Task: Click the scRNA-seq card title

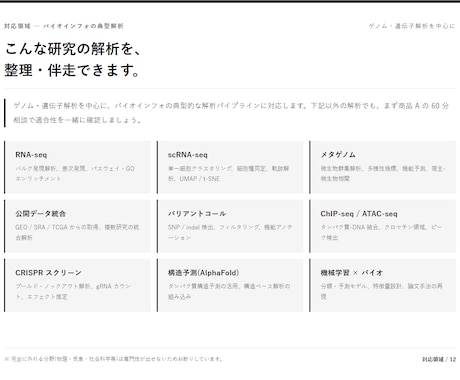Action: coord(187,155)
